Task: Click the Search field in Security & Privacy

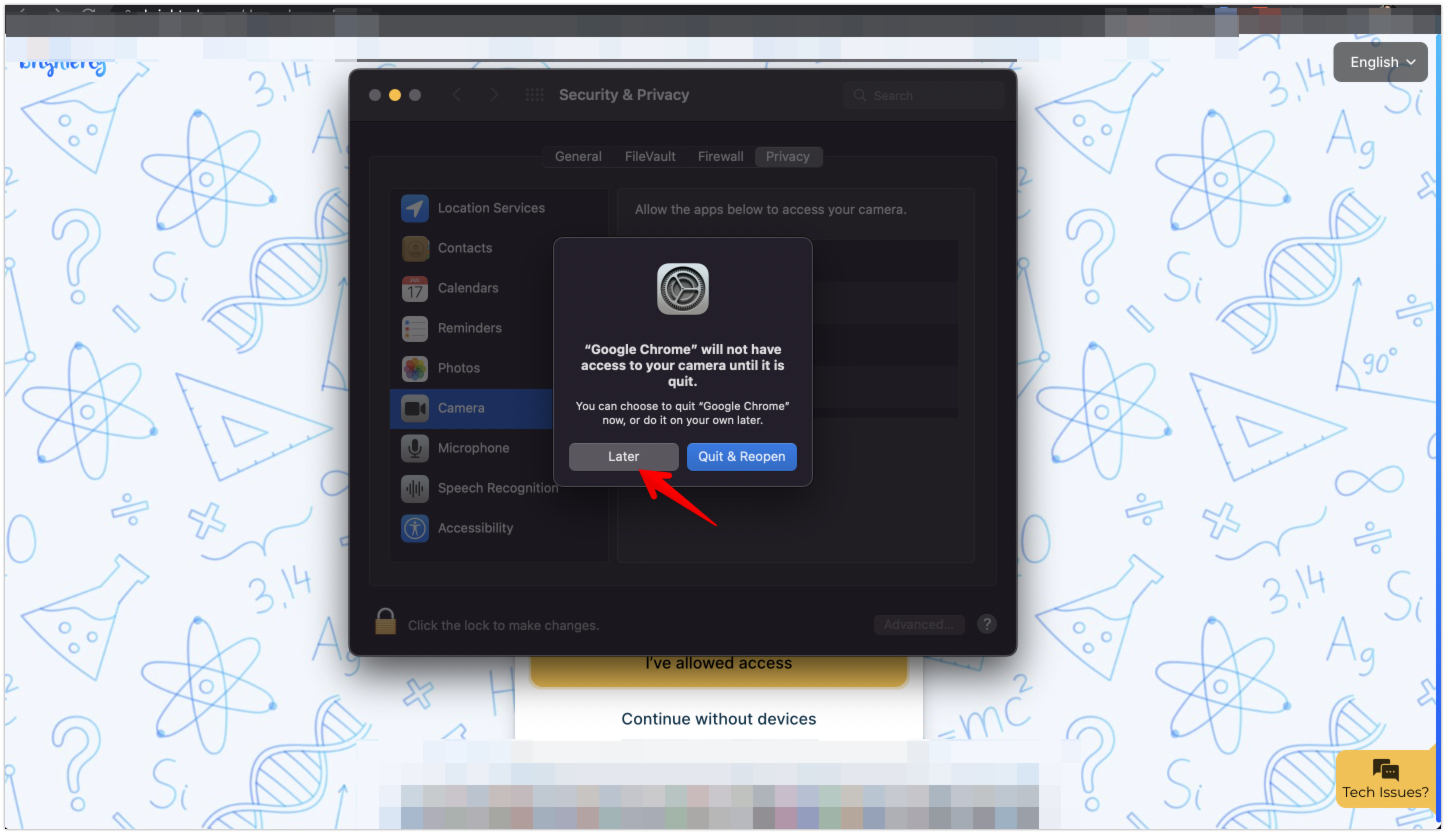Action: tap(923, 95)
